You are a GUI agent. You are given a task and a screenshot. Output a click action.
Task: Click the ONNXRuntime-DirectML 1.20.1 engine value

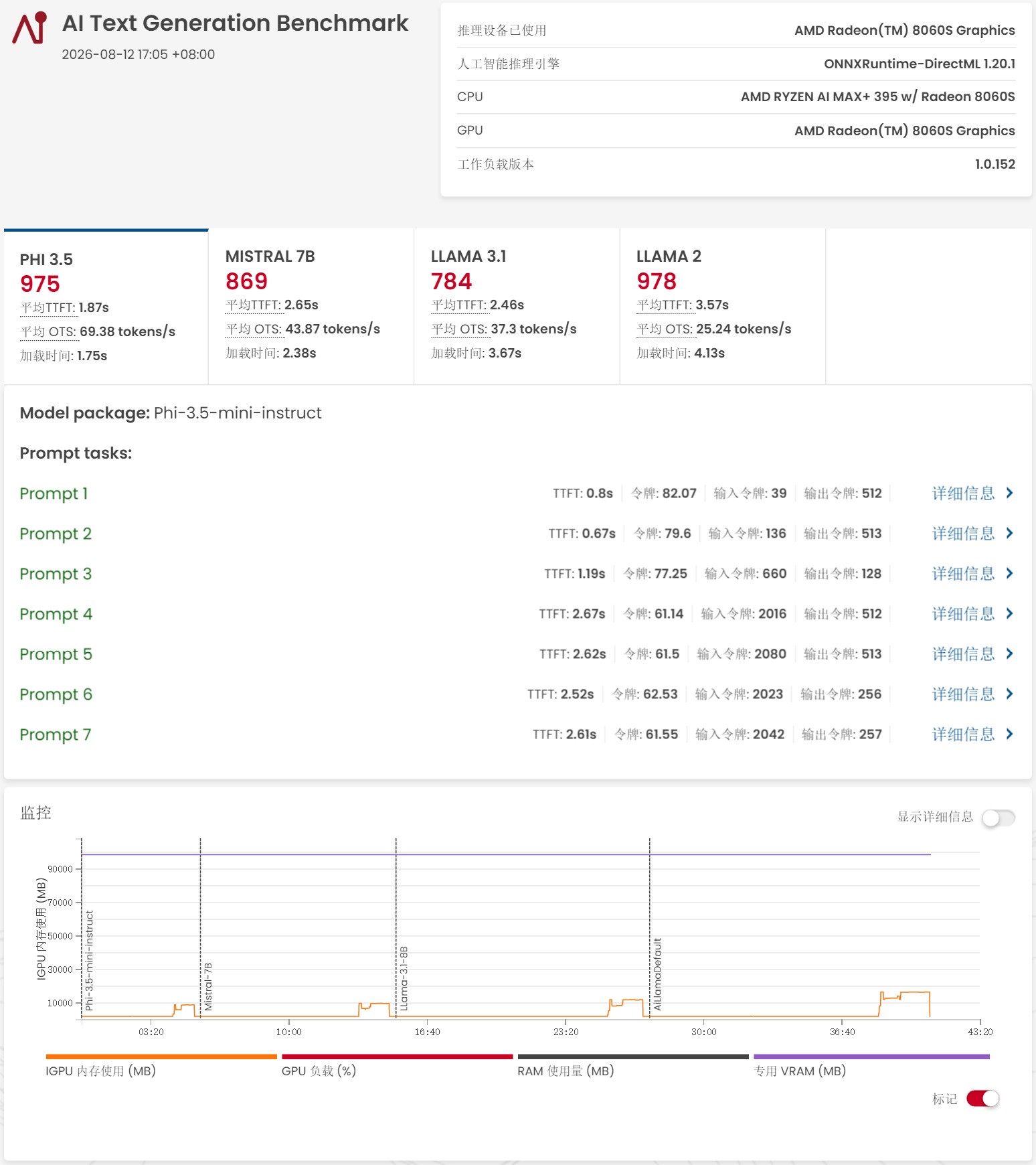click(920, 64)
